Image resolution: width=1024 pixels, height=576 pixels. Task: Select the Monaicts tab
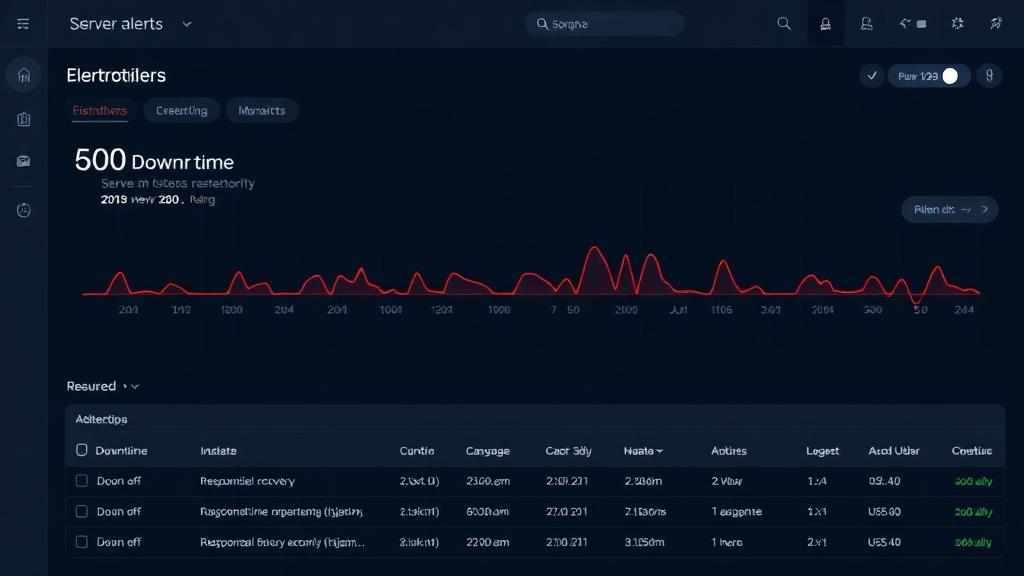coord(261,110)
